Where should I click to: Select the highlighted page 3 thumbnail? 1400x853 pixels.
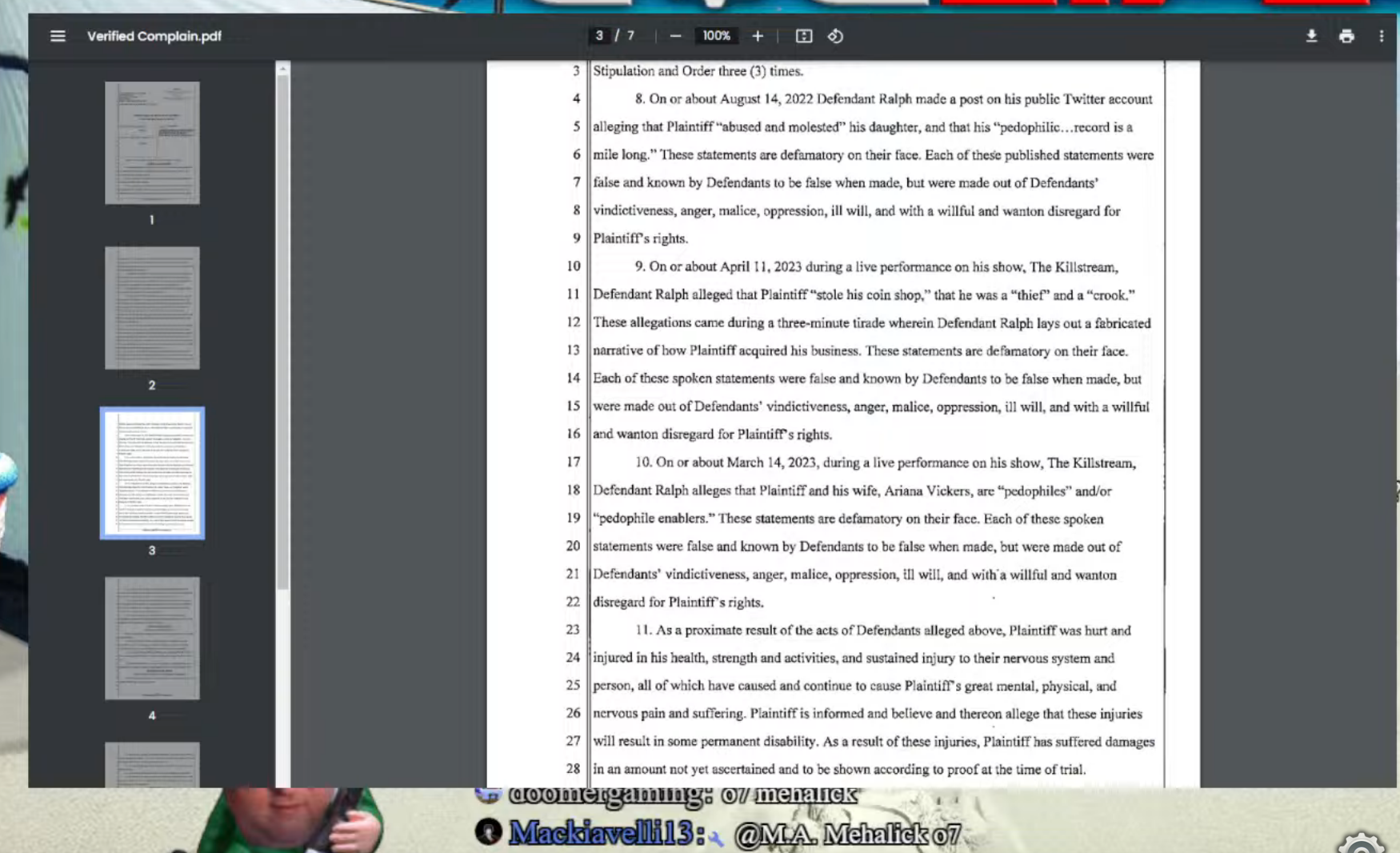coord(152,473)
